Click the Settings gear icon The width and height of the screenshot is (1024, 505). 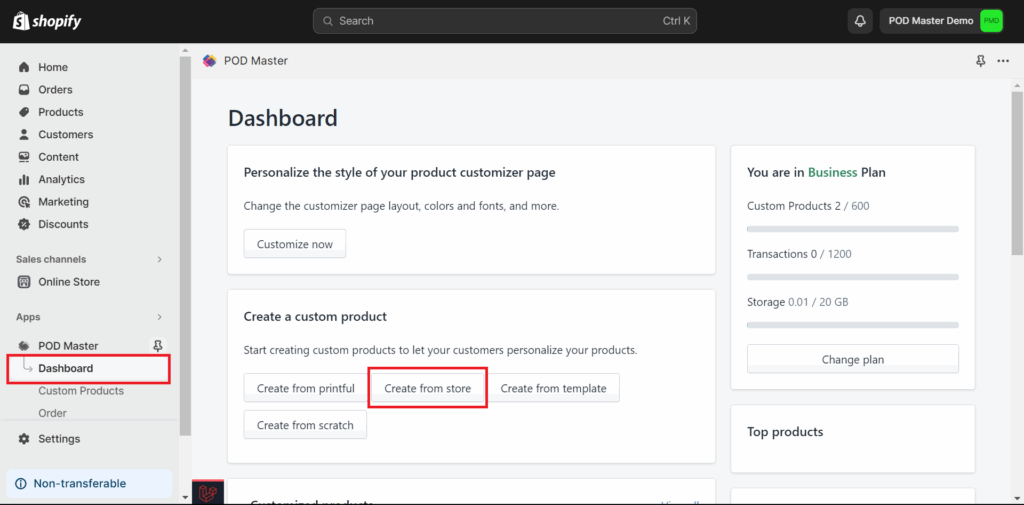pyautogui.click(x=24, y=438)
